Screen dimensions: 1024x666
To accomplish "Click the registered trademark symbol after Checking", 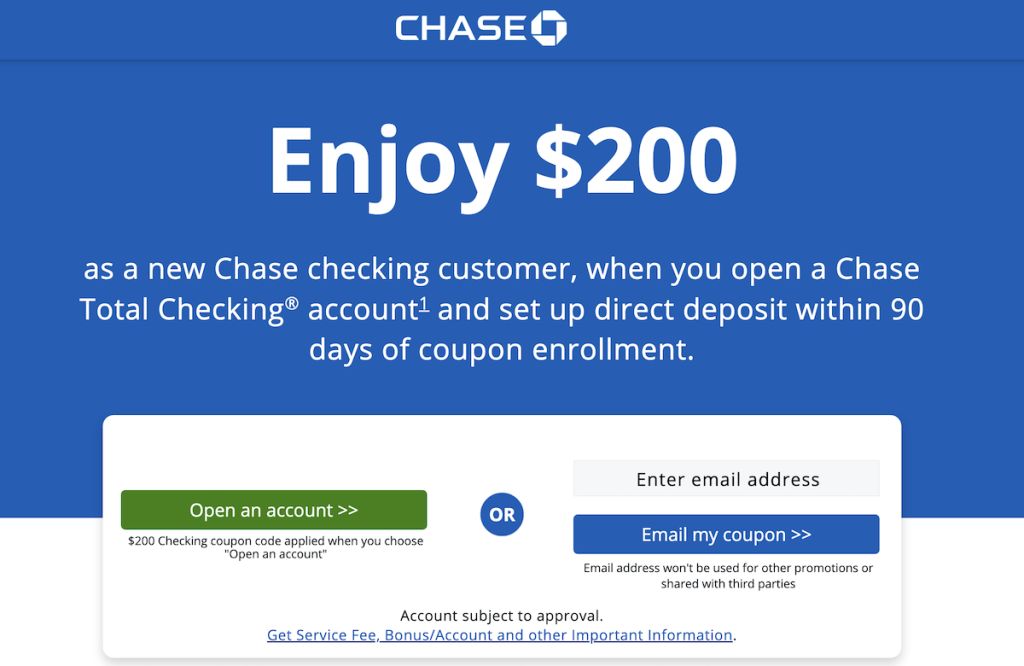I will pos(291,304).
